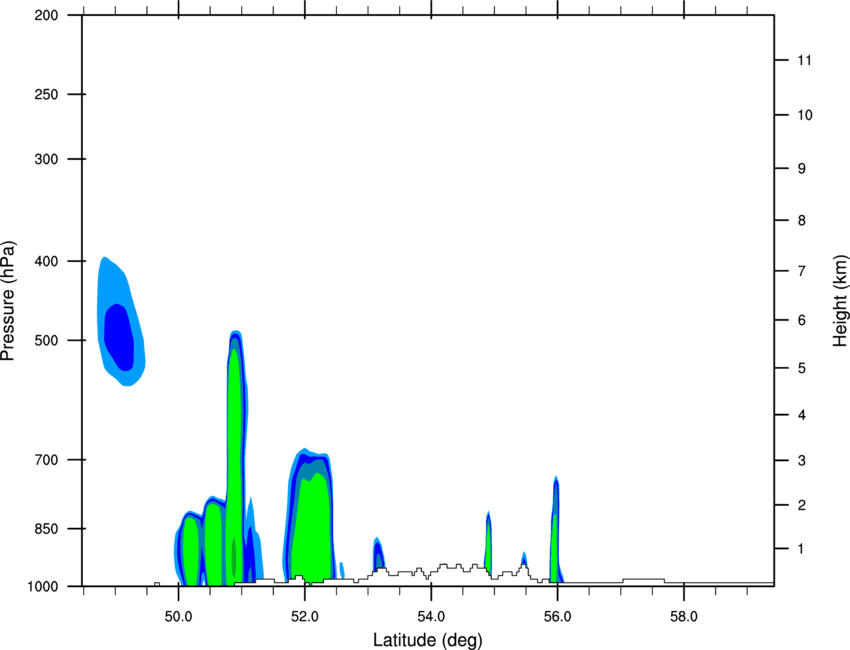Click latitude tick label 58.0
The height and width of the screenshot is (650, 850).
coord(684,617)
